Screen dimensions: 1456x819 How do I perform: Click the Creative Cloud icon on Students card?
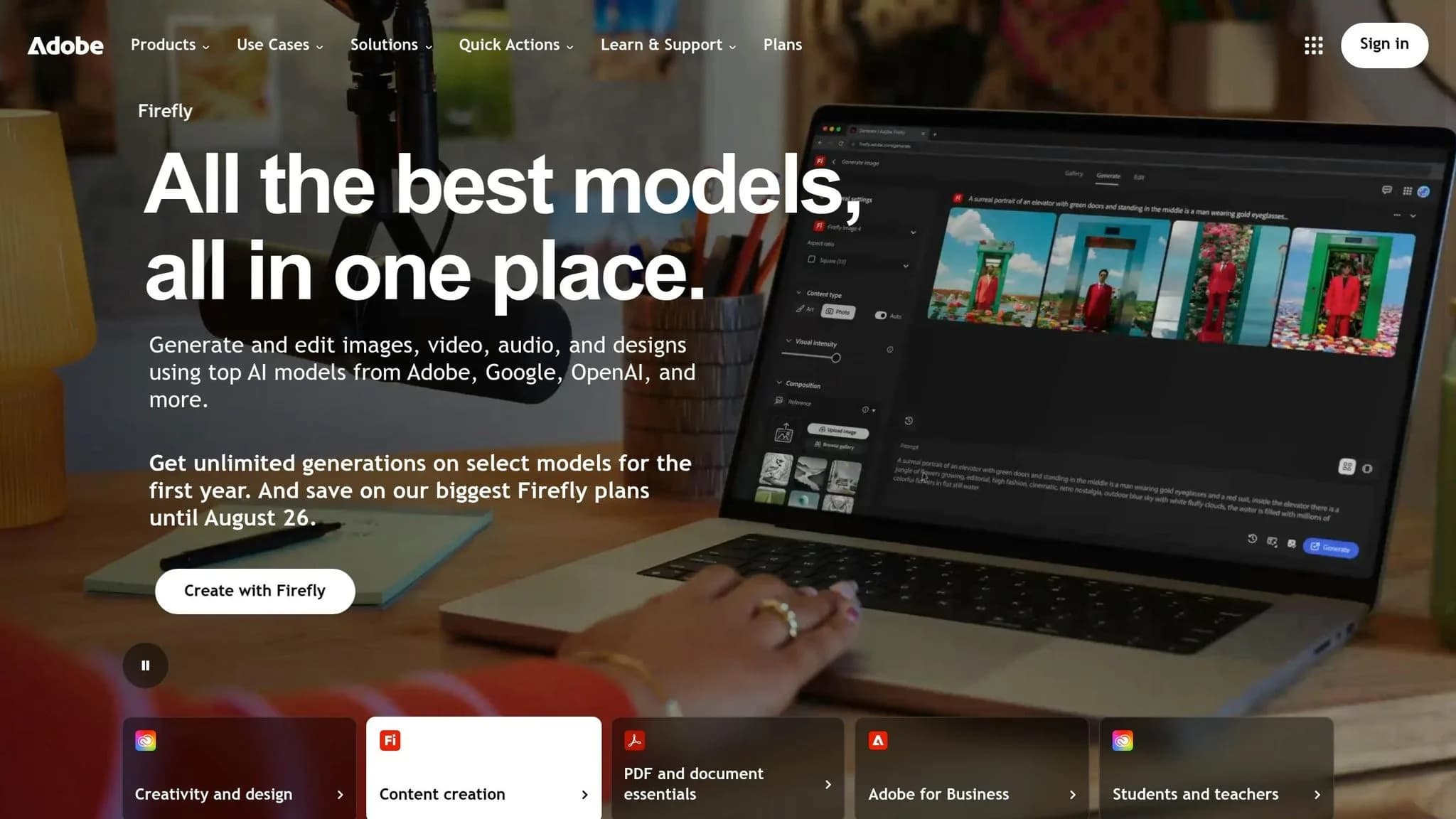click(1123, 741)
